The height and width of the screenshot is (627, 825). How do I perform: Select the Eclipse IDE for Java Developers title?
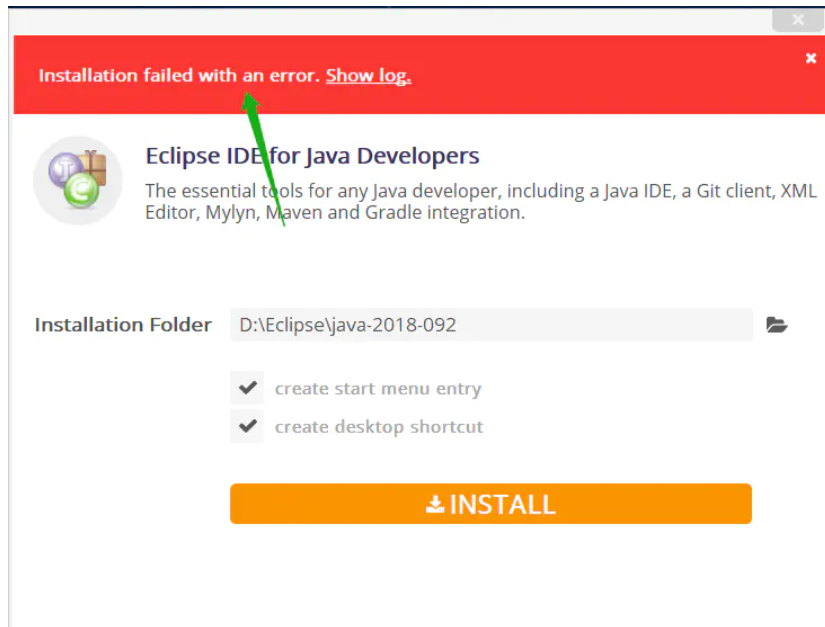click(312, 156)
